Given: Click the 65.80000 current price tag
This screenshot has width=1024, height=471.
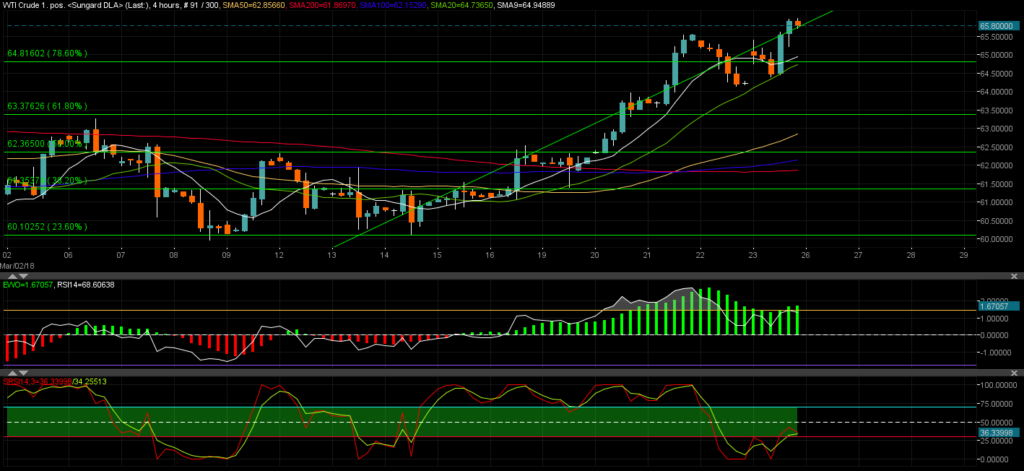Looking at the screenshot, I should coord(997,26).
